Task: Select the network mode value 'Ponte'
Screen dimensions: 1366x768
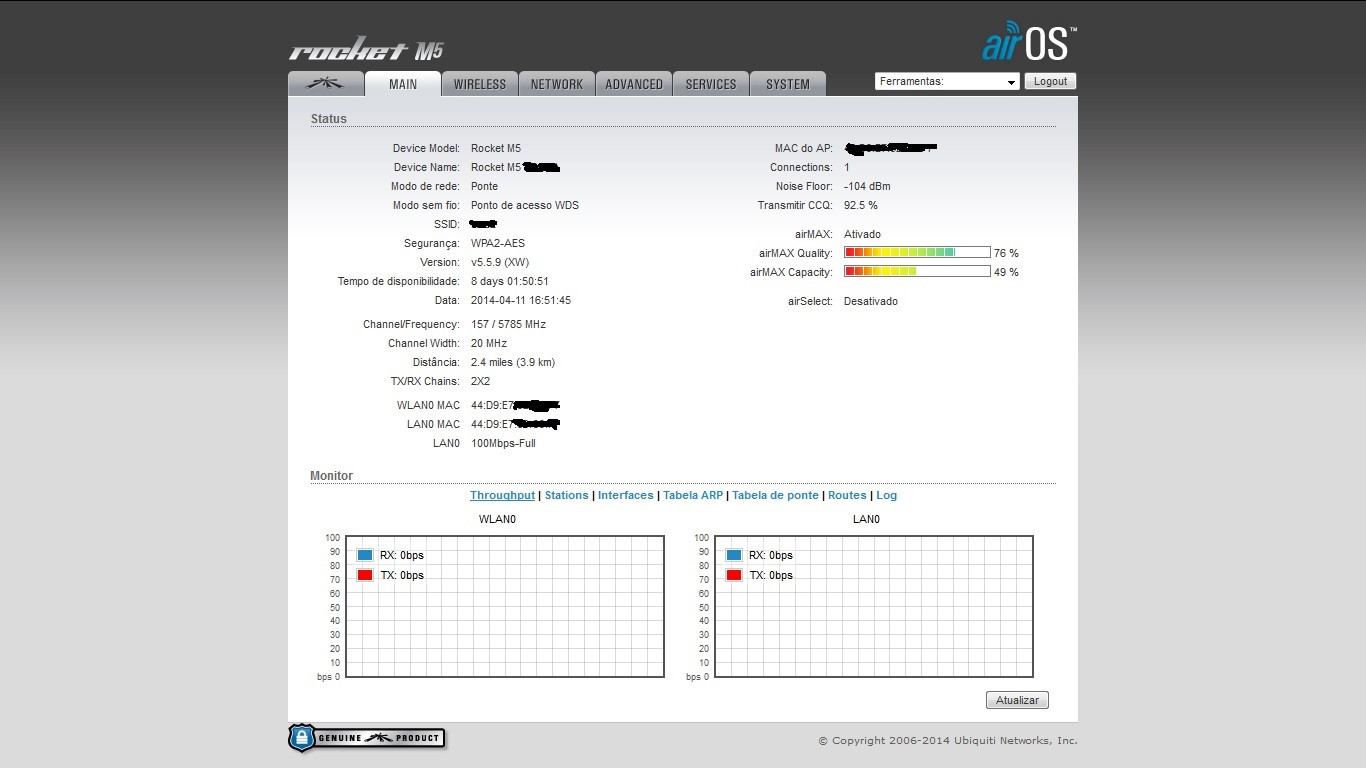Action: pos(484,187)
